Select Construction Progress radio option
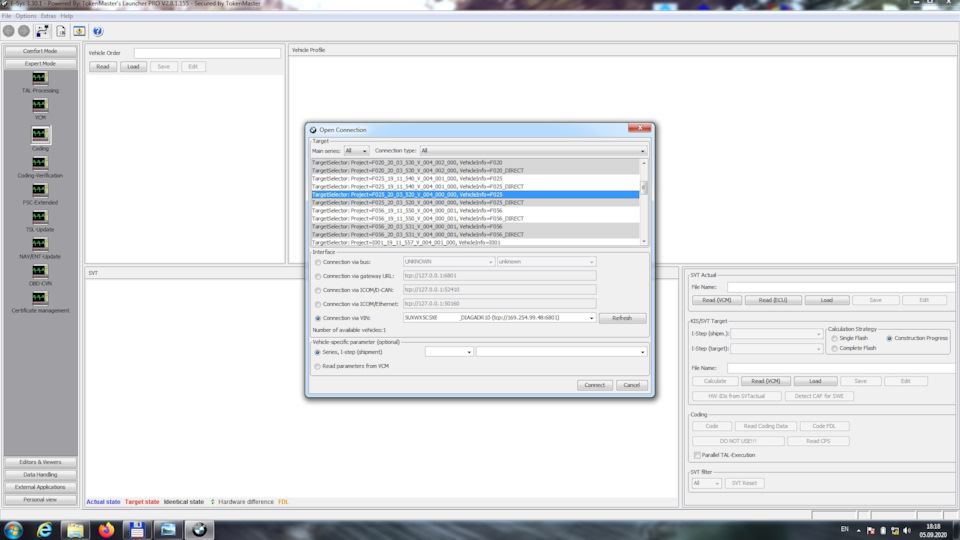 pyautogui.click(x=890, y=339)
